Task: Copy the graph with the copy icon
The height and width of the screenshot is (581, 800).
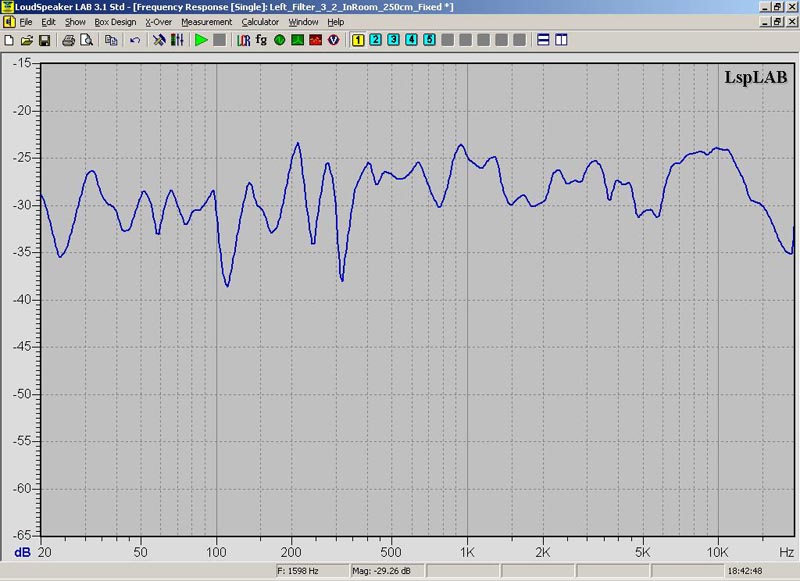Action: [111, 40]
